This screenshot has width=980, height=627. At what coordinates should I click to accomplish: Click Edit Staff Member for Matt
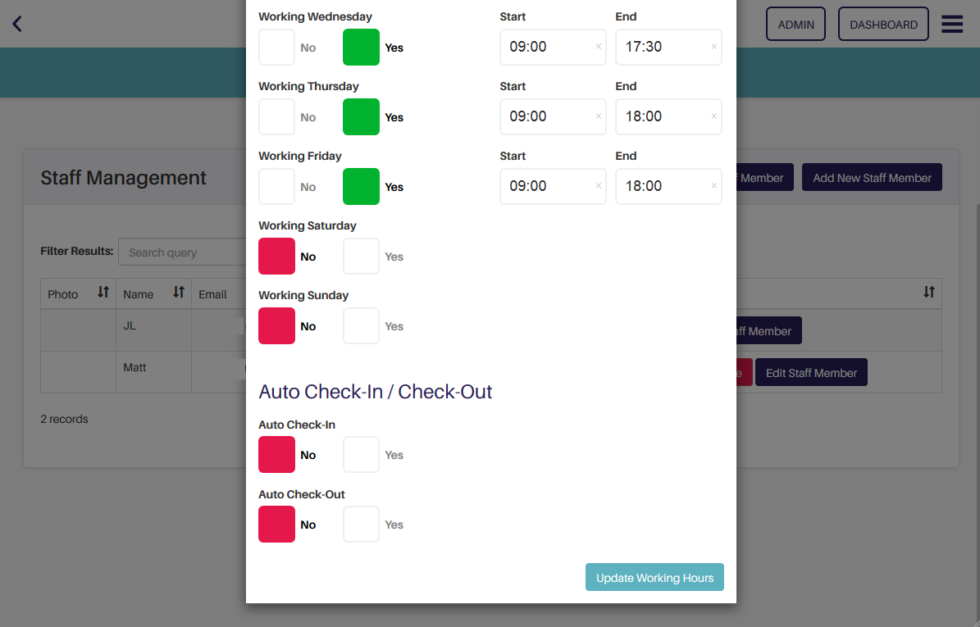[811, 371]
